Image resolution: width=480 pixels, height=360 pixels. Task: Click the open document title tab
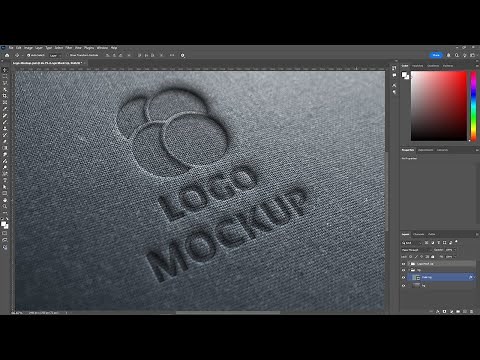click(x=48, y=63)
